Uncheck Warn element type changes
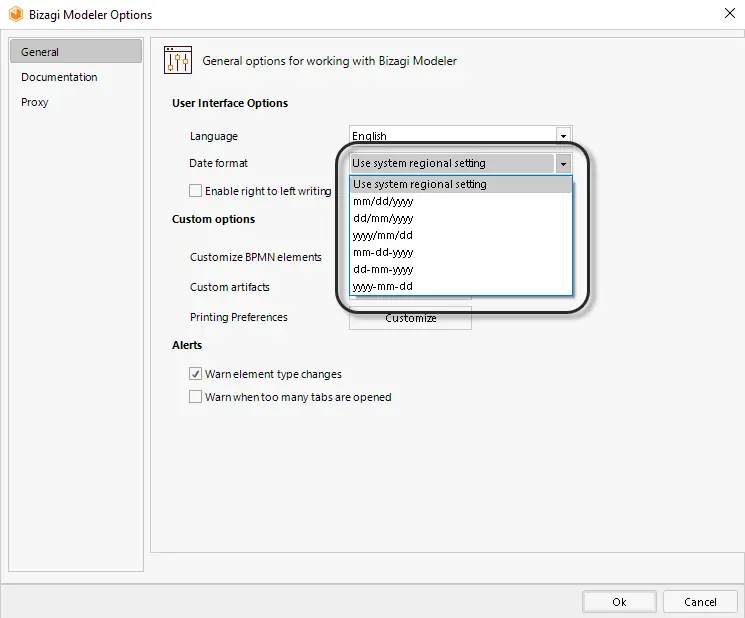Image resolution: width=745 pixels, height=618 pixels. [x=195, y=374]
